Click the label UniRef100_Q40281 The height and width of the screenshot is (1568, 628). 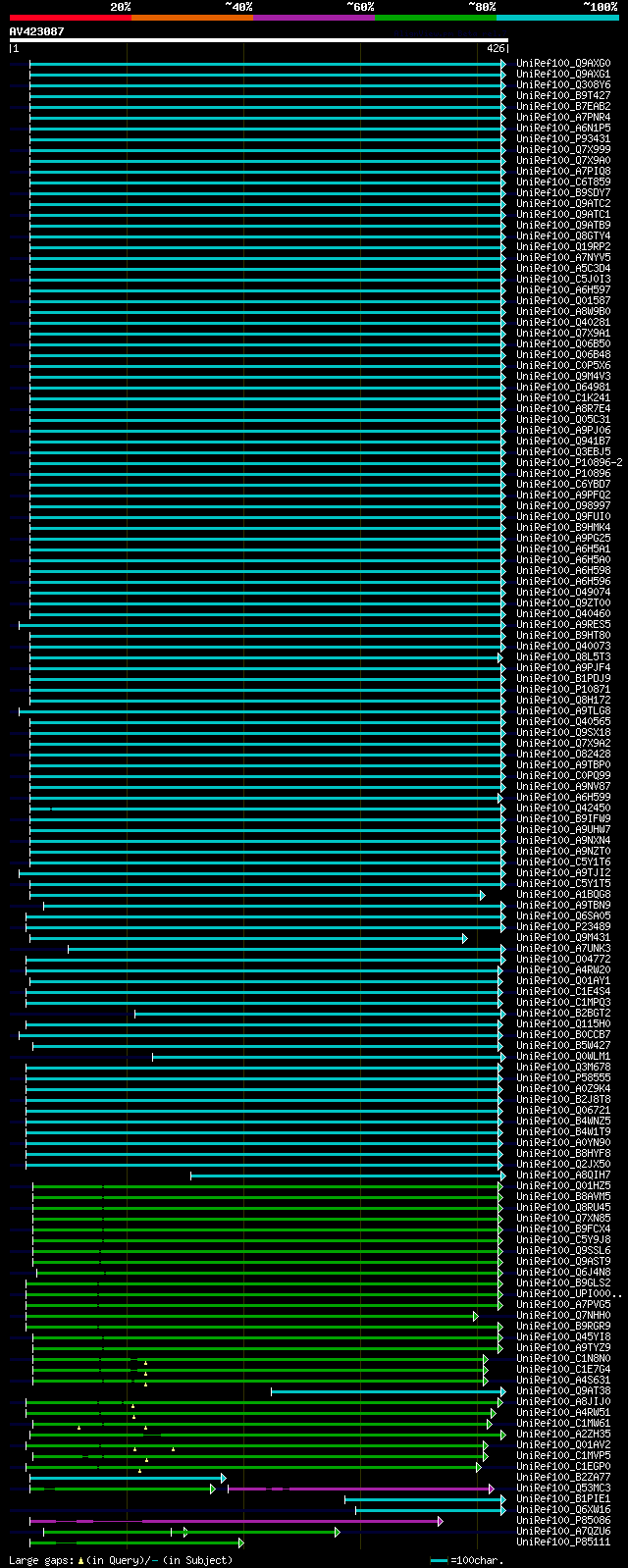[x=563, y=323]
